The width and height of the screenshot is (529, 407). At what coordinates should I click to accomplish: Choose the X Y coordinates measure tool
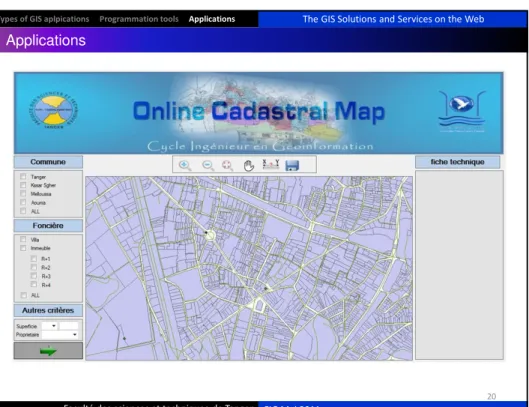click(x=271, y=164)
